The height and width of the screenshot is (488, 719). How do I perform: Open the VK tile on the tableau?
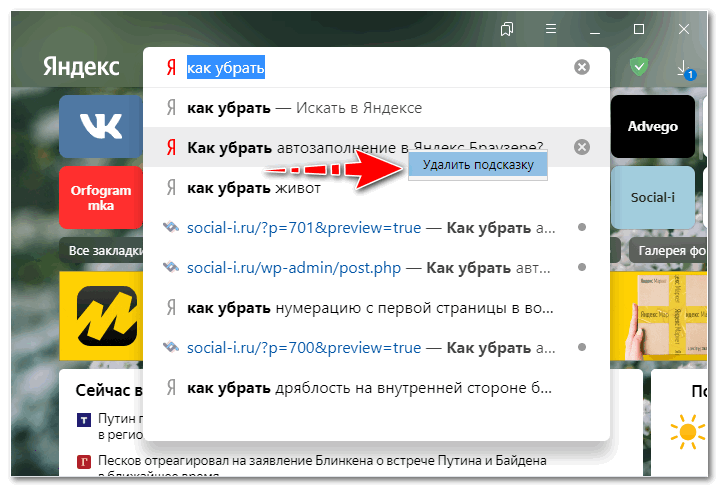coord(101,126)
